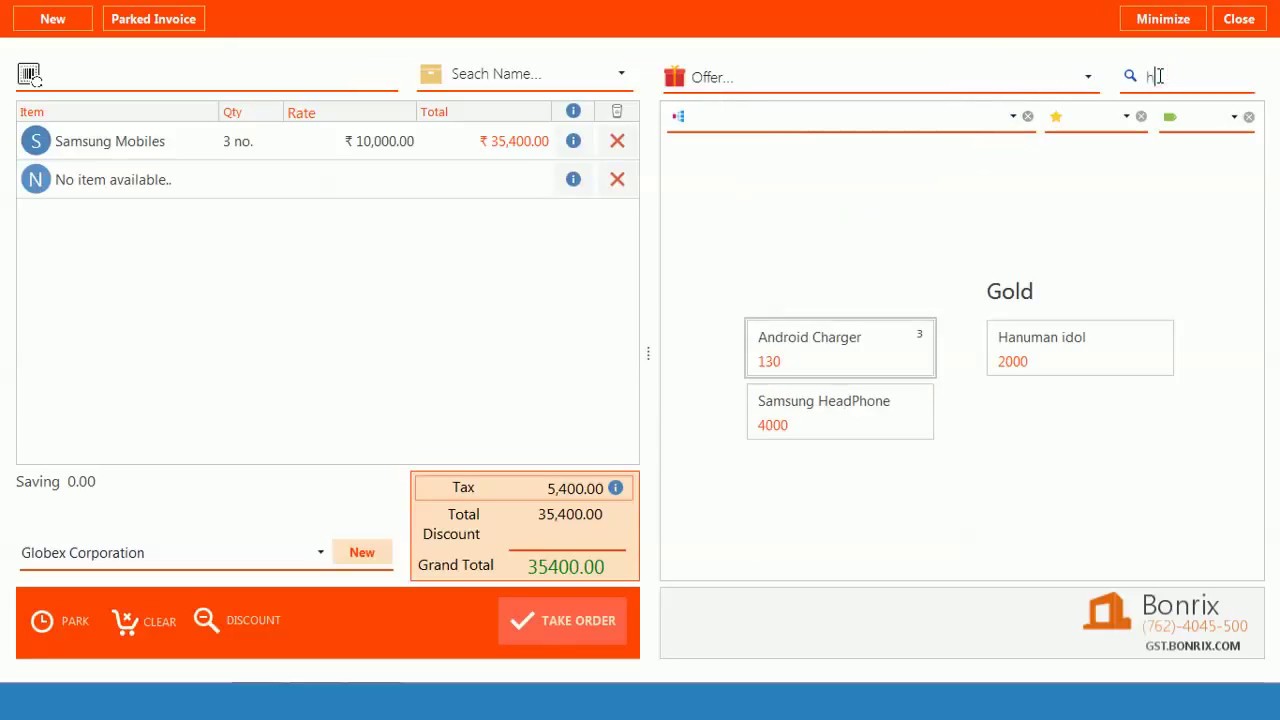Clear the tag filter
Screen dimensions: 1280x720
click(x=1249, y=117)
